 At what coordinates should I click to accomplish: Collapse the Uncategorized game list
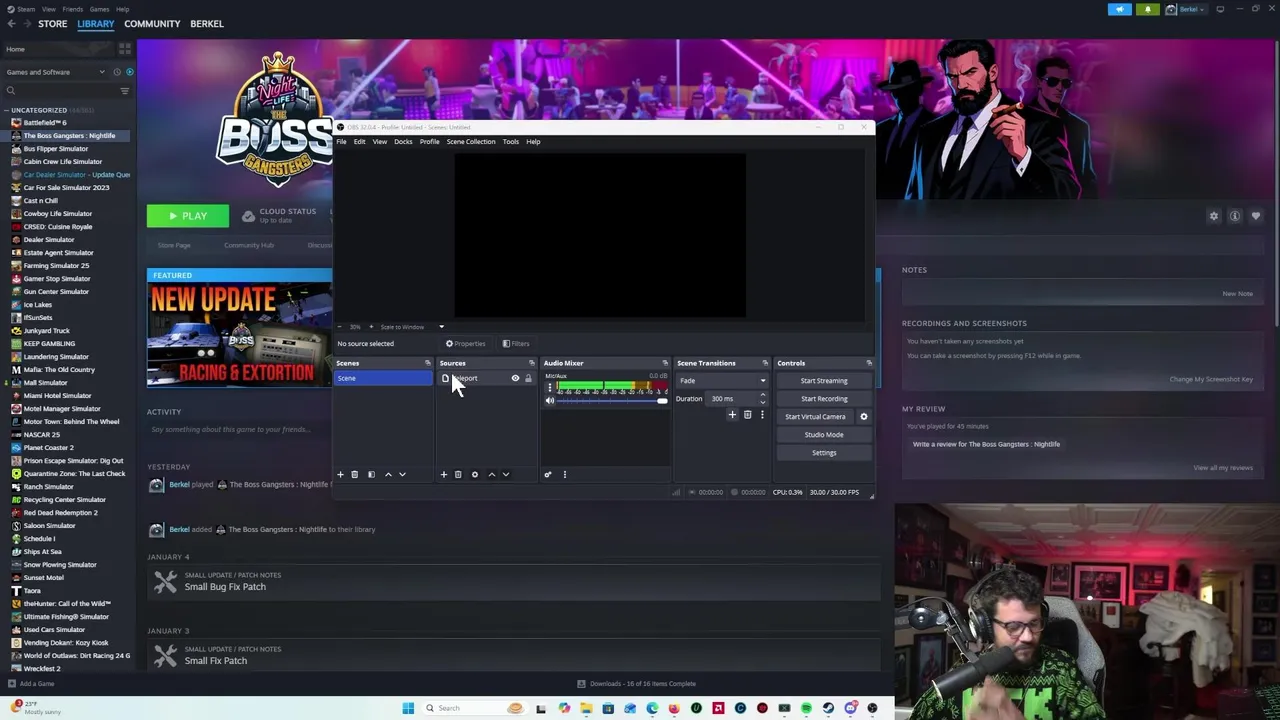coord(6,110)
